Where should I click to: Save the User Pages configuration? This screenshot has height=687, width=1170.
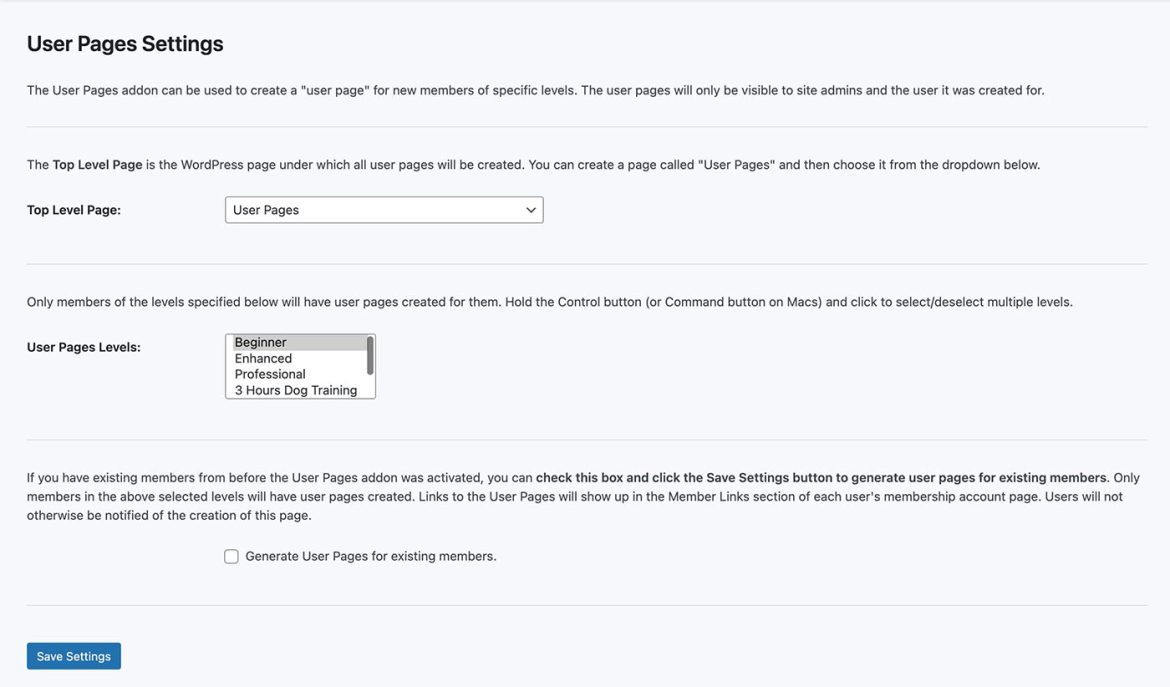click(73, 655)
